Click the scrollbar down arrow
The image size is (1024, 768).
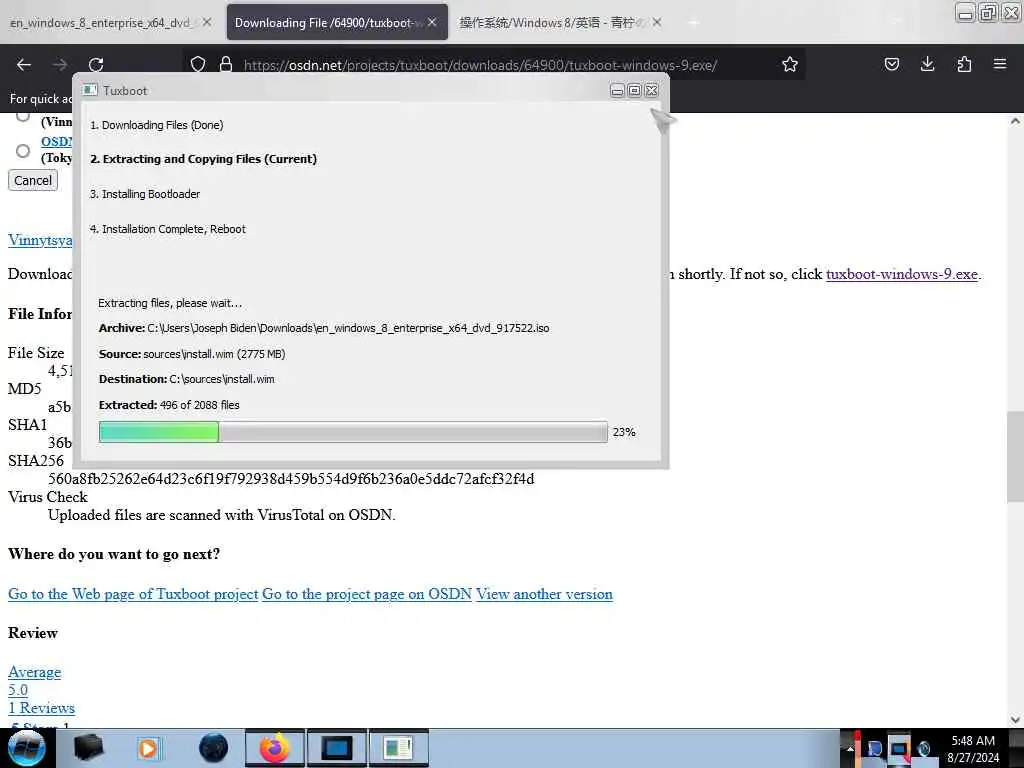click(1015, 719)
